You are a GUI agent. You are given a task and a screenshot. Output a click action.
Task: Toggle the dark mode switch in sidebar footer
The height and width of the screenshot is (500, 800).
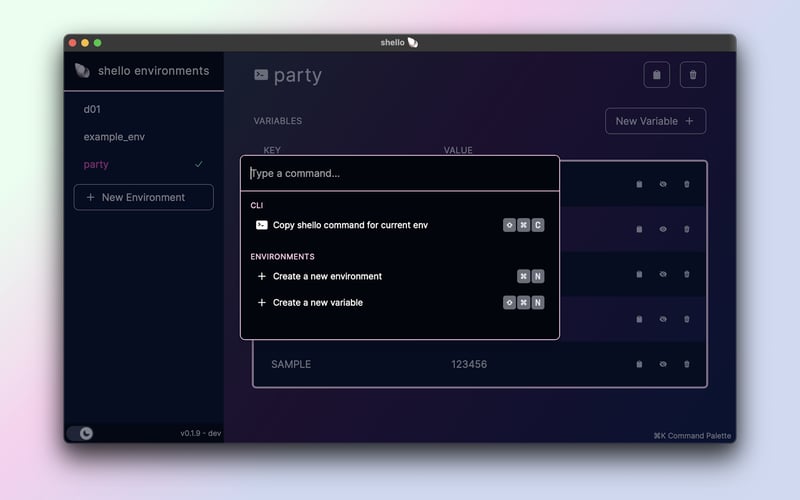(80, 433)
